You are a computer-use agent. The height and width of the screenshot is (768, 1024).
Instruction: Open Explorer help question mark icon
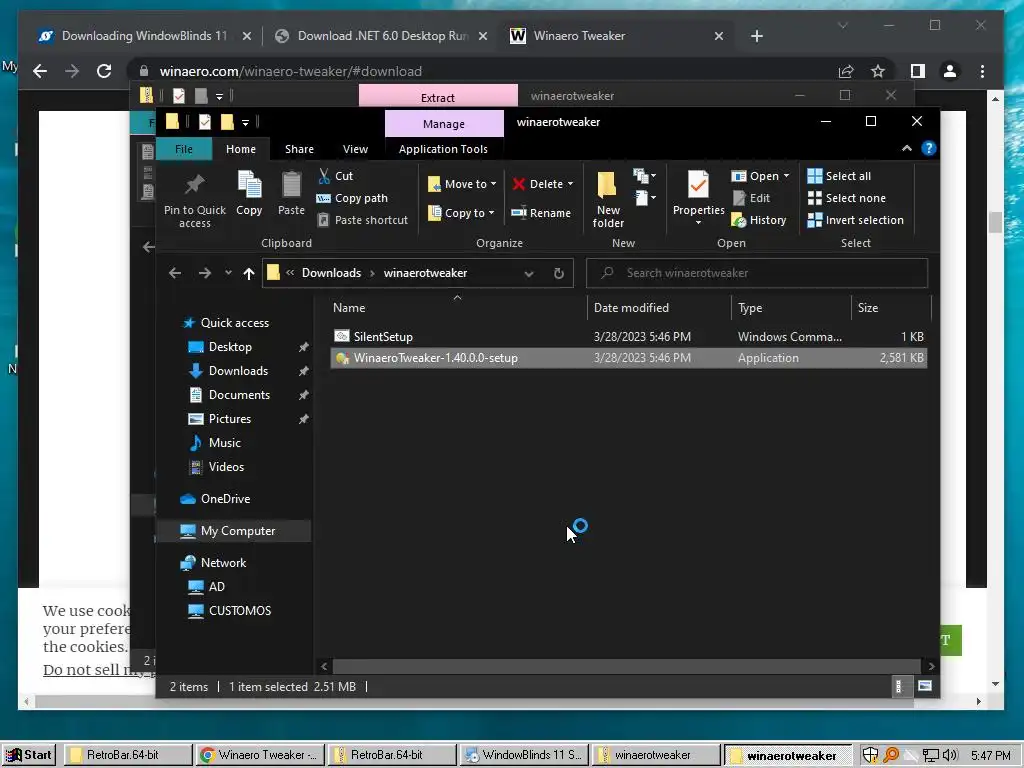pos(928,149)
